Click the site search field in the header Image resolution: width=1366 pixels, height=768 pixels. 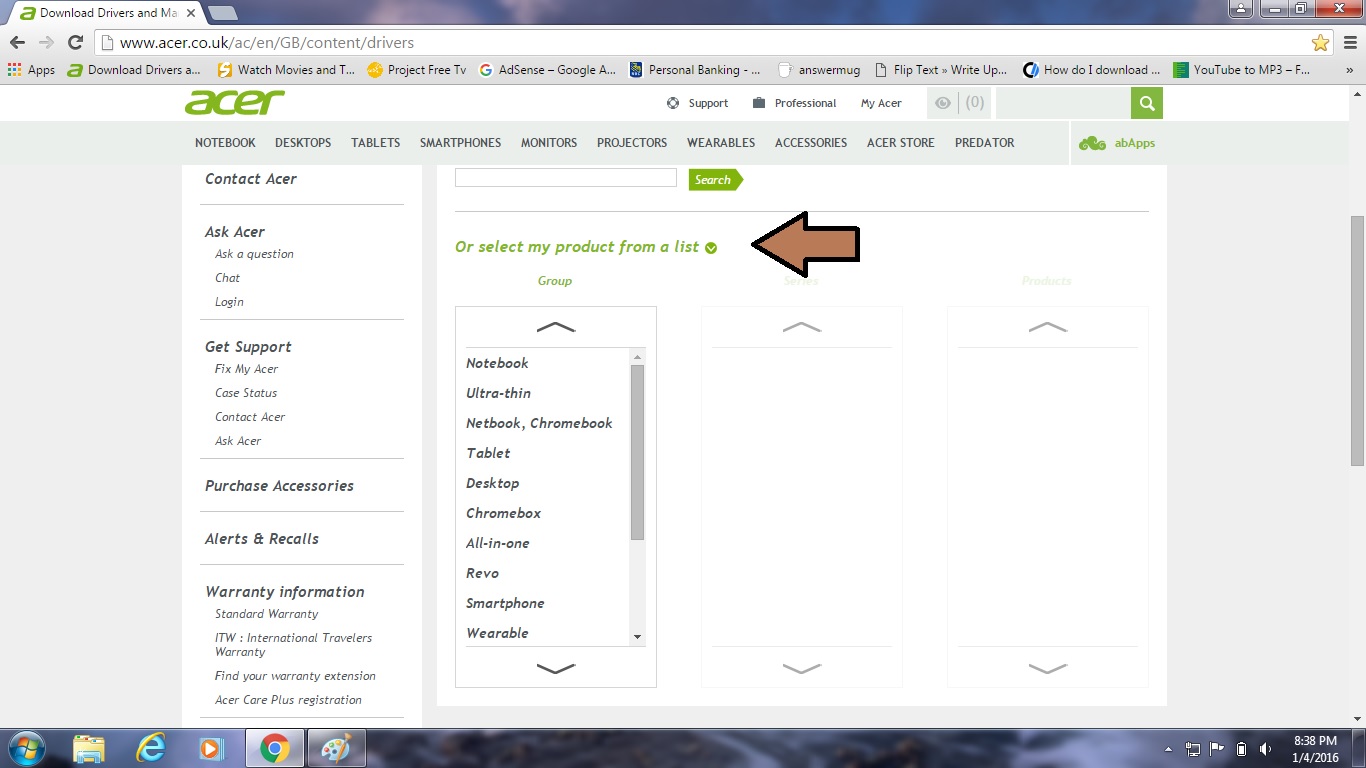click(1063, 103)
